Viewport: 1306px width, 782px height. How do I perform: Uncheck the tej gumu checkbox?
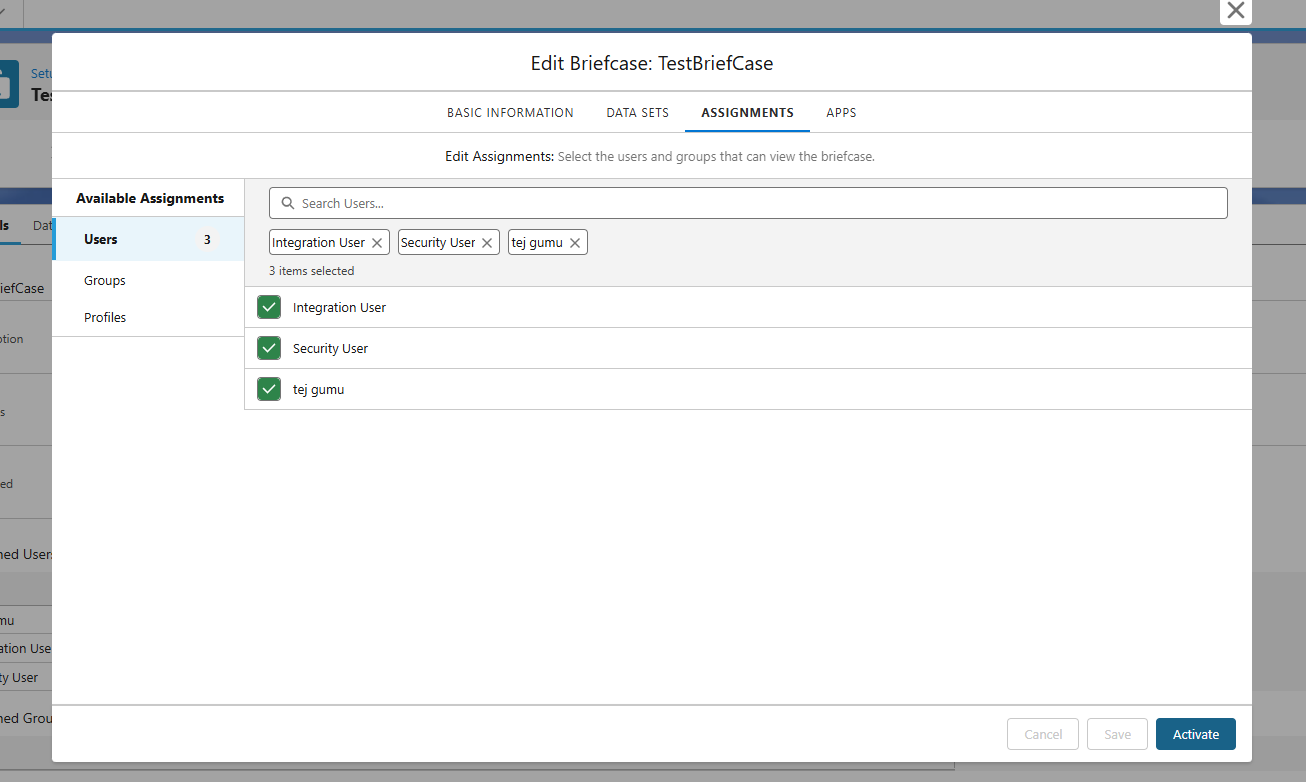click(269, 390)
